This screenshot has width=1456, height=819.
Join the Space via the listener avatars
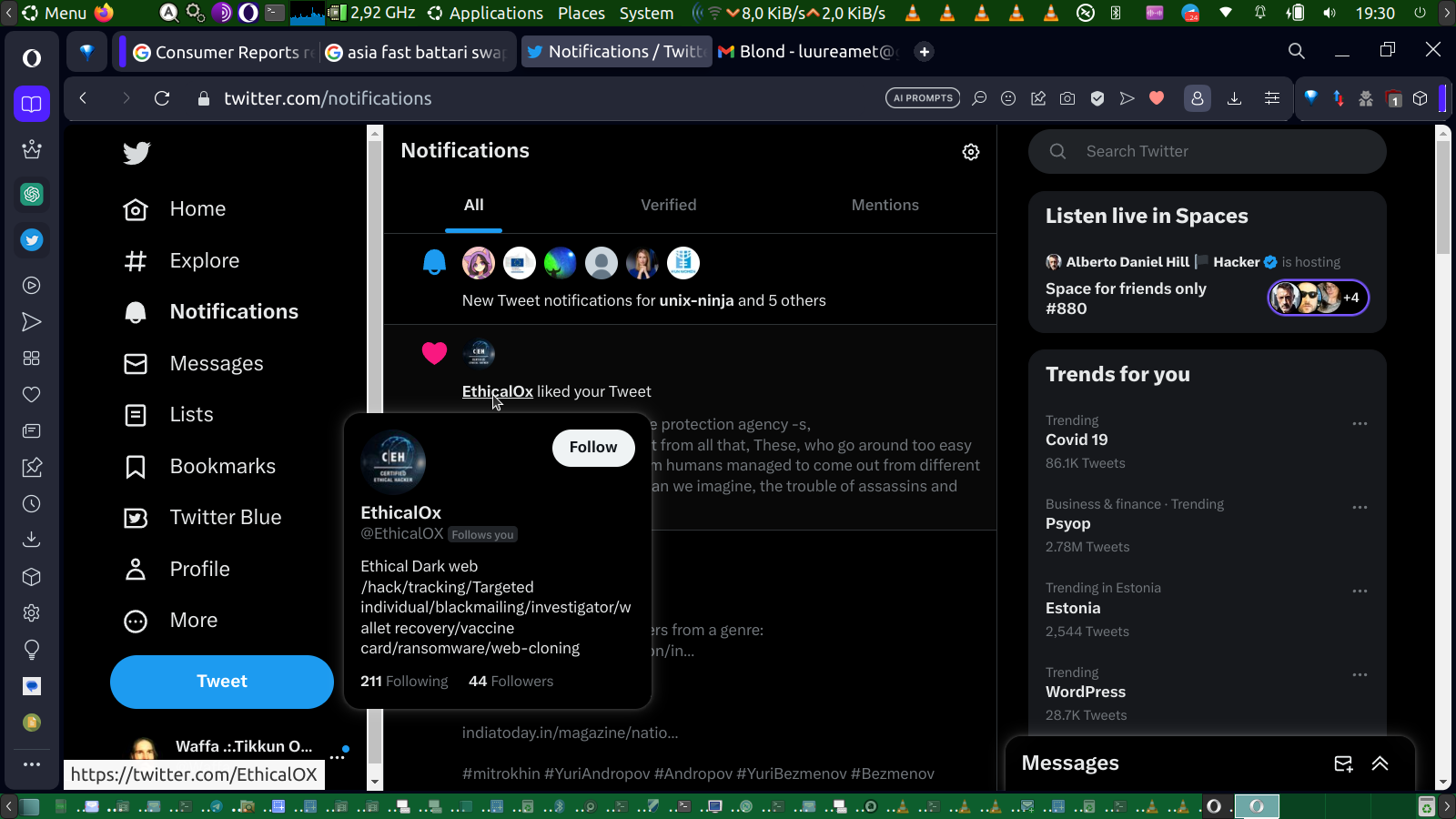pyautogui.click(x=1319, y=298)
